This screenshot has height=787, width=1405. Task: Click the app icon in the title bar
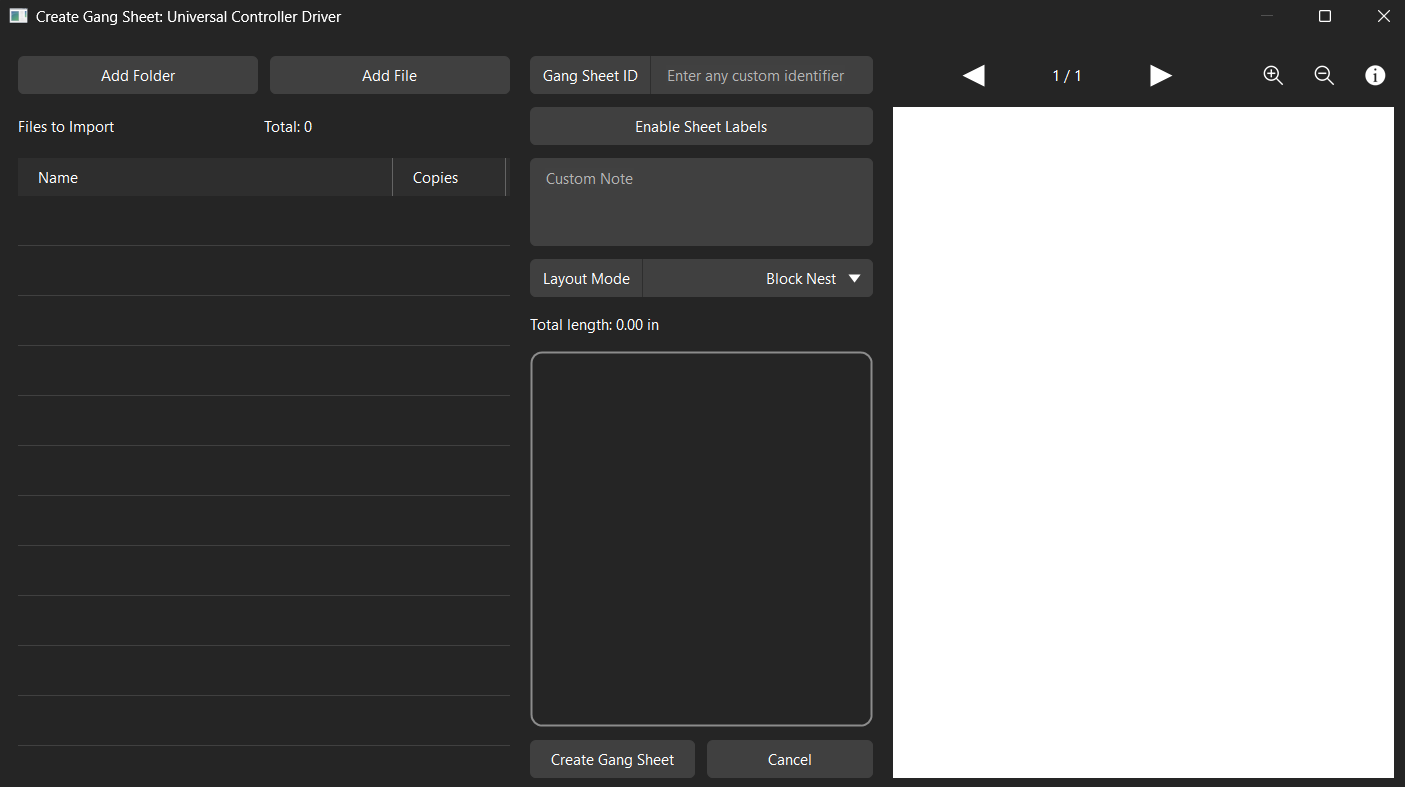18,16
